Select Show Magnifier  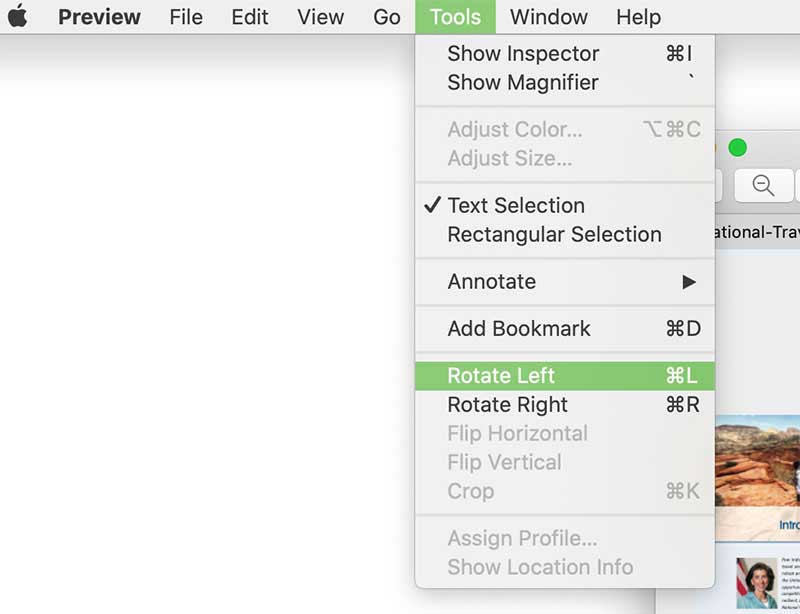coord(523,83)
